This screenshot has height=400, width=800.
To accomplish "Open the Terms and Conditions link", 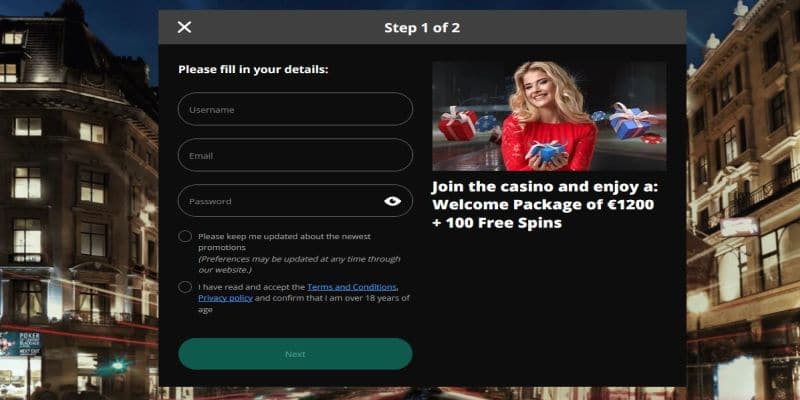I will pyautogui.click(x=352, y=287).
